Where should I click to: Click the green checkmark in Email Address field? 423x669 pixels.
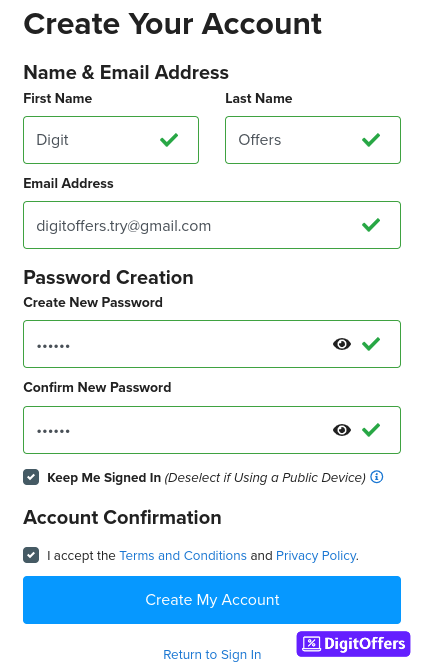pos(371,224)
